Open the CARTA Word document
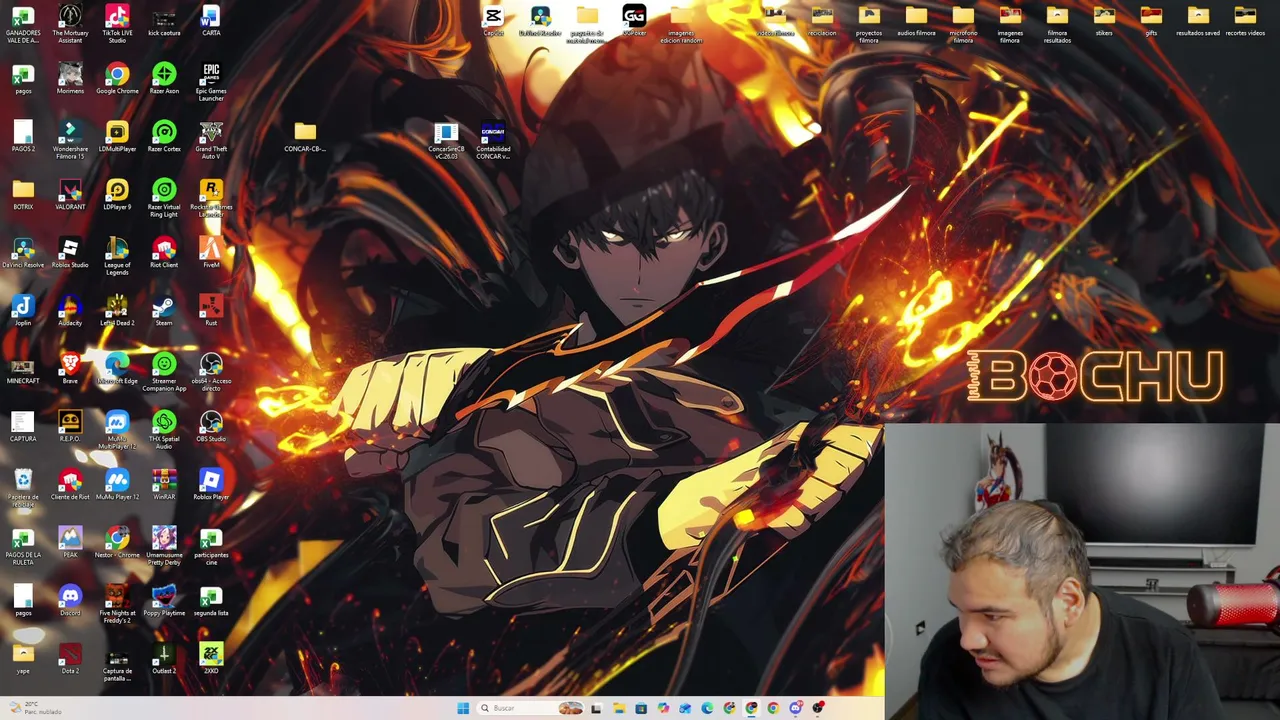1280x720 pixels. point(211,21)
